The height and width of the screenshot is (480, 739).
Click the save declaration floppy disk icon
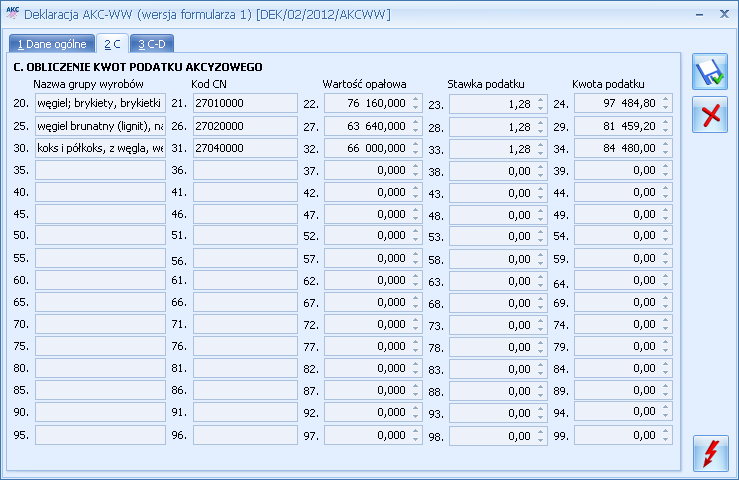tap(710, 72)
